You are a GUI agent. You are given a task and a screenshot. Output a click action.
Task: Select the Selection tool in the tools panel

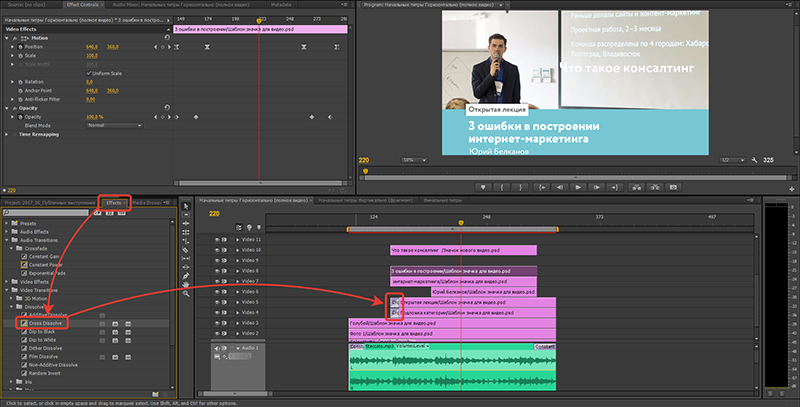(x=187, y=206)
